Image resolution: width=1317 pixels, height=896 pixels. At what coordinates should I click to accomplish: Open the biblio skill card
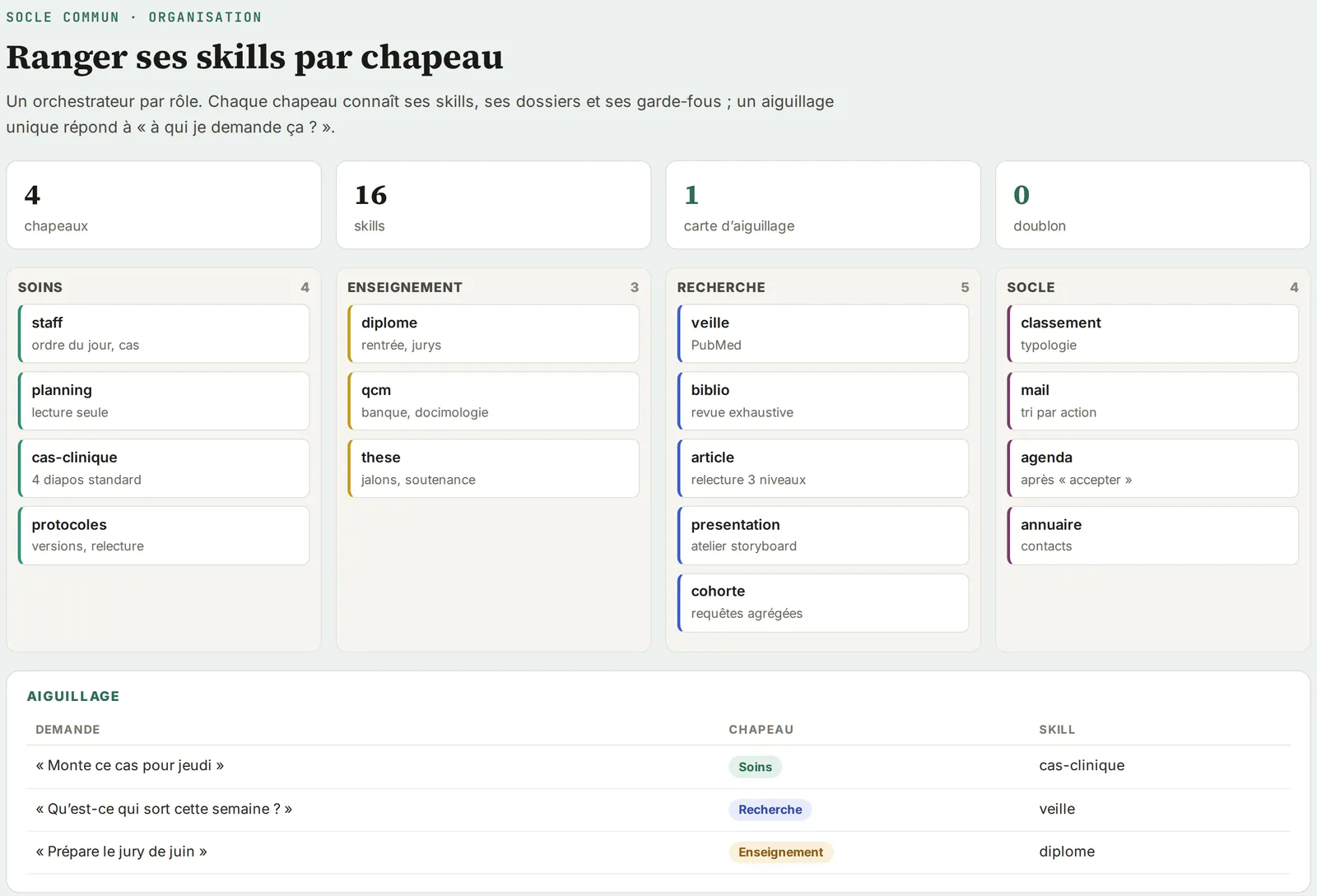tap(823, 401)
